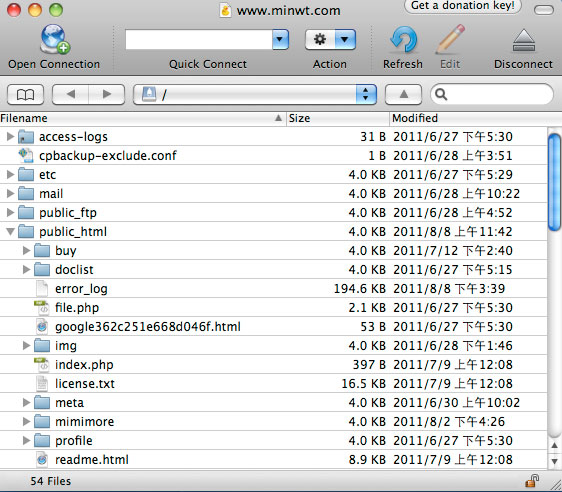
Task: Go back with the left arrow button
Action: 71,95
